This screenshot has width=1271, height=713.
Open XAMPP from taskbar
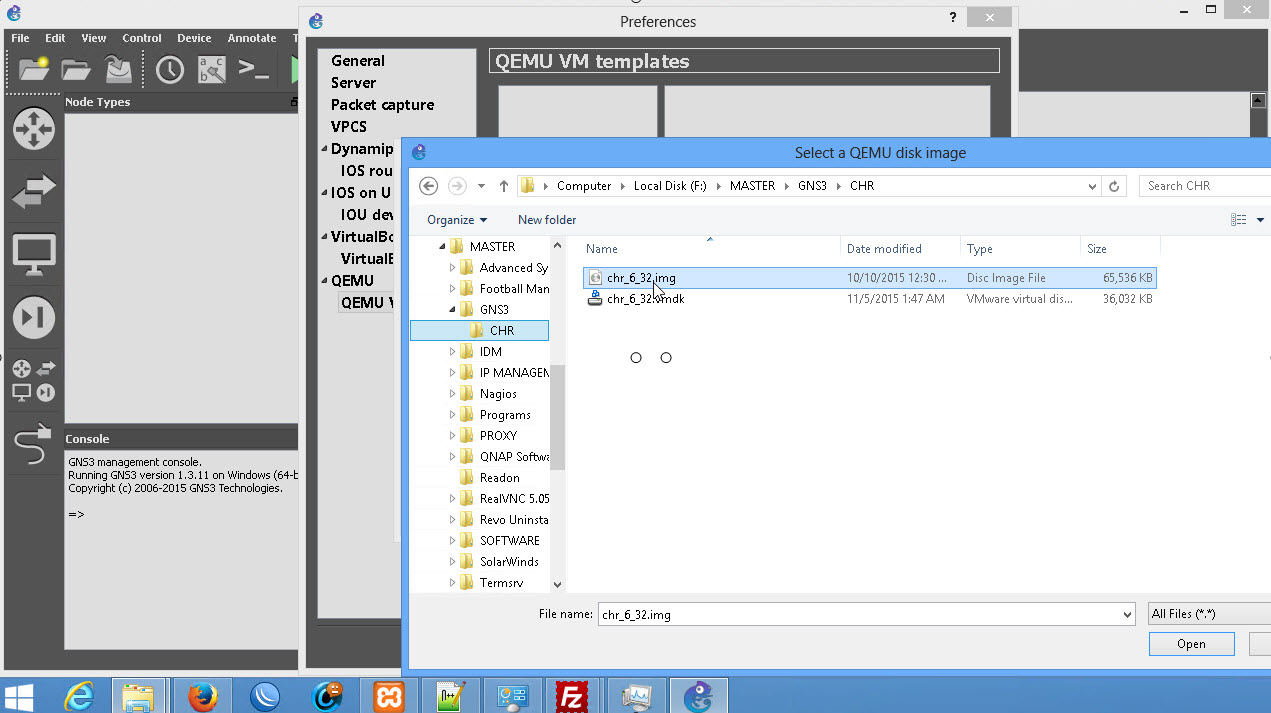(388, 696)
